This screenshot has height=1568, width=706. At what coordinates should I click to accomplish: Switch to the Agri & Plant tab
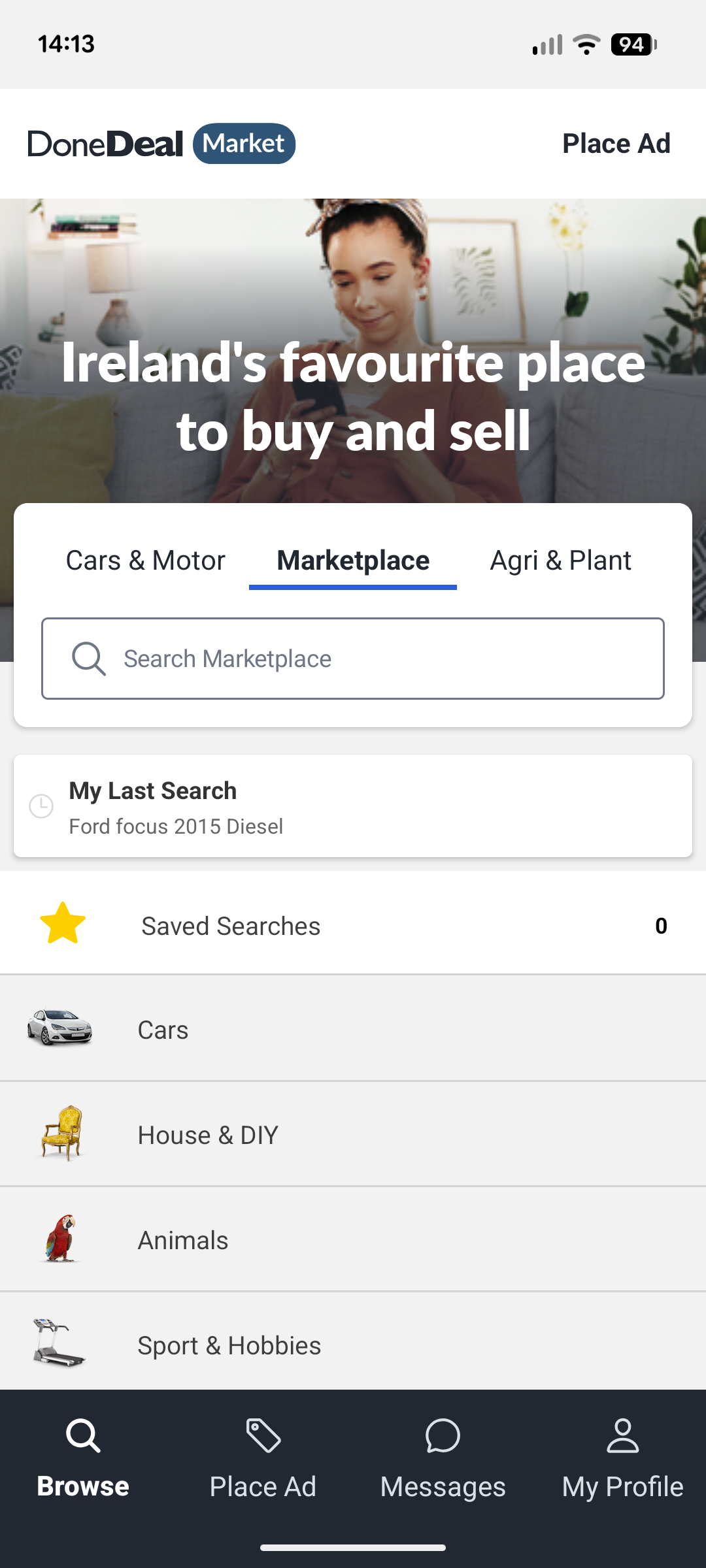[x=560, y=561]
